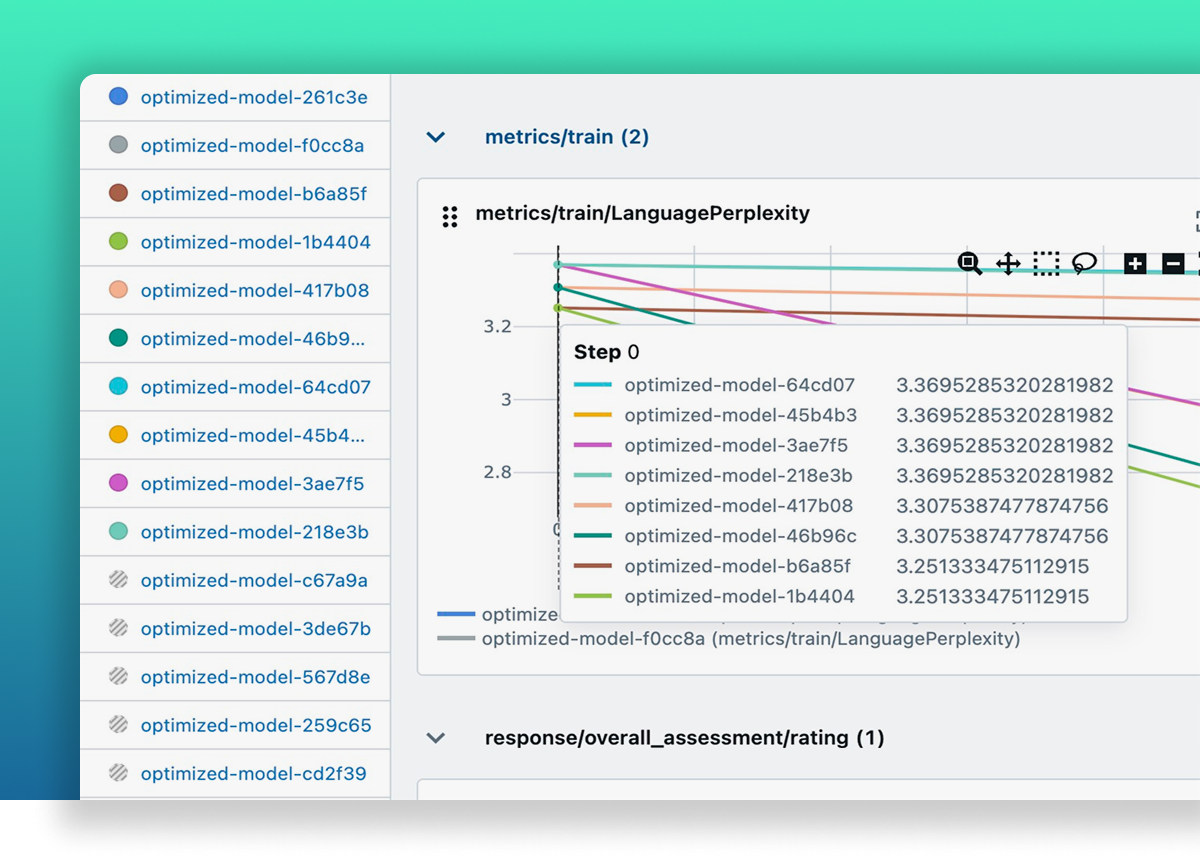Select the box zoom tool on the chart
This screenshot has width=1200, height=860.
(968, 263)
